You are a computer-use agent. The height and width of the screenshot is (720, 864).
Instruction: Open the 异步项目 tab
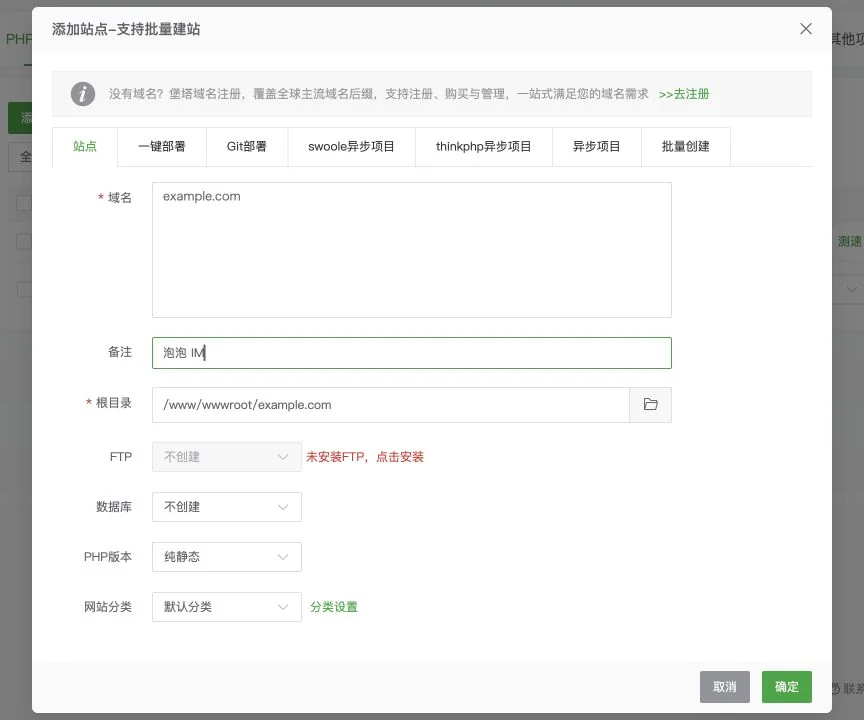[597, 147]
